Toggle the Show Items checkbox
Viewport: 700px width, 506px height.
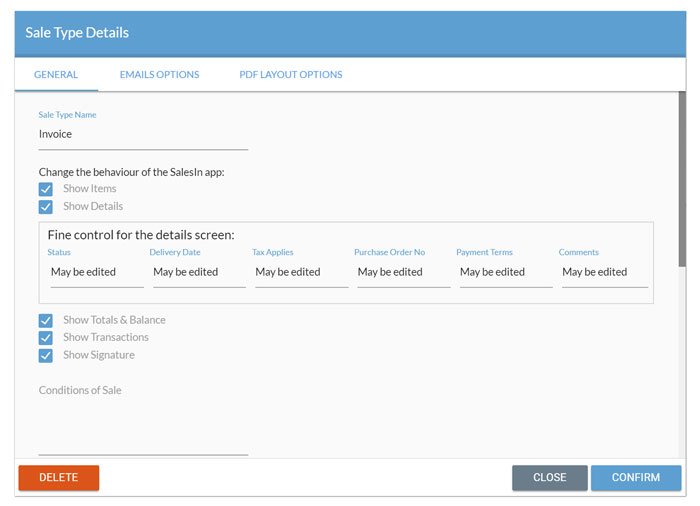coord(46,189)
